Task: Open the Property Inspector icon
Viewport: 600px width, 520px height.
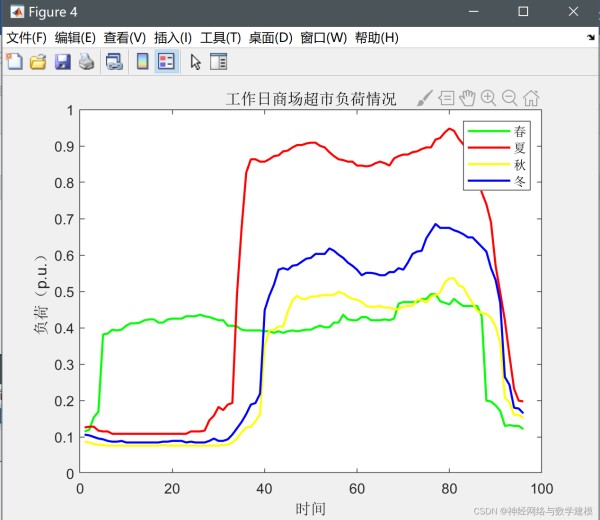Action: click(x=218, y=62)
